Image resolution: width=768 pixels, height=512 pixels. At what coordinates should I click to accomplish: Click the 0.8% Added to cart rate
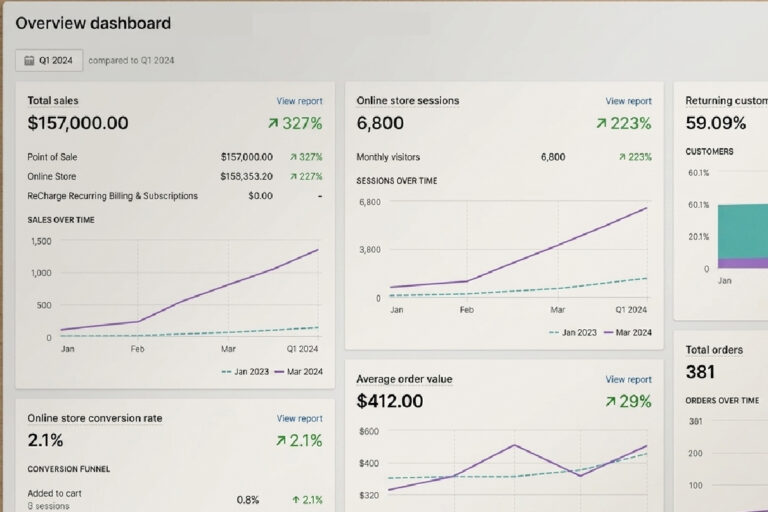(x=248, y=500)
